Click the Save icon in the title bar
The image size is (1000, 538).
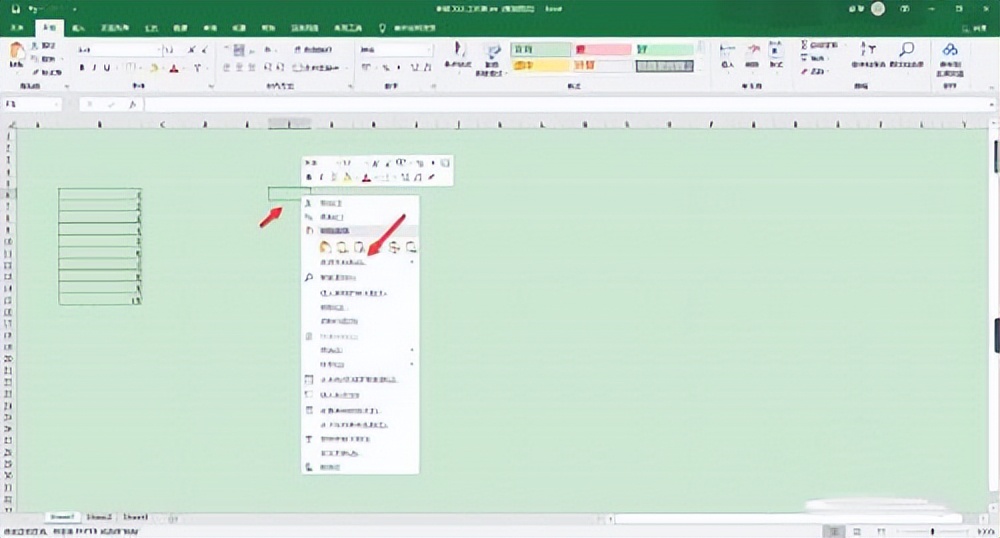(x=15, y=9)
